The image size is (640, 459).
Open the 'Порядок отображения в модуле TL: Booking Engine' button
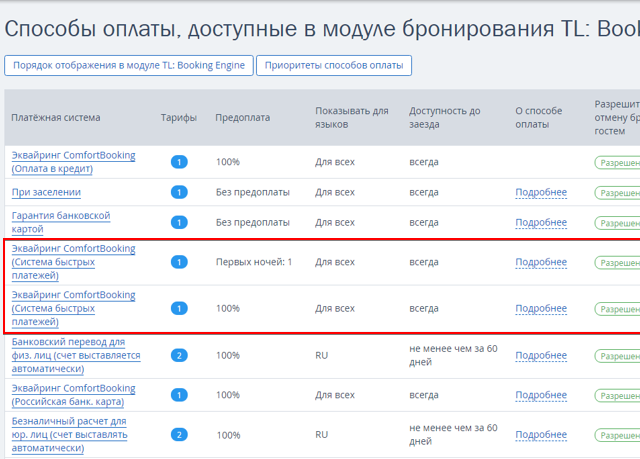[129, 65]
